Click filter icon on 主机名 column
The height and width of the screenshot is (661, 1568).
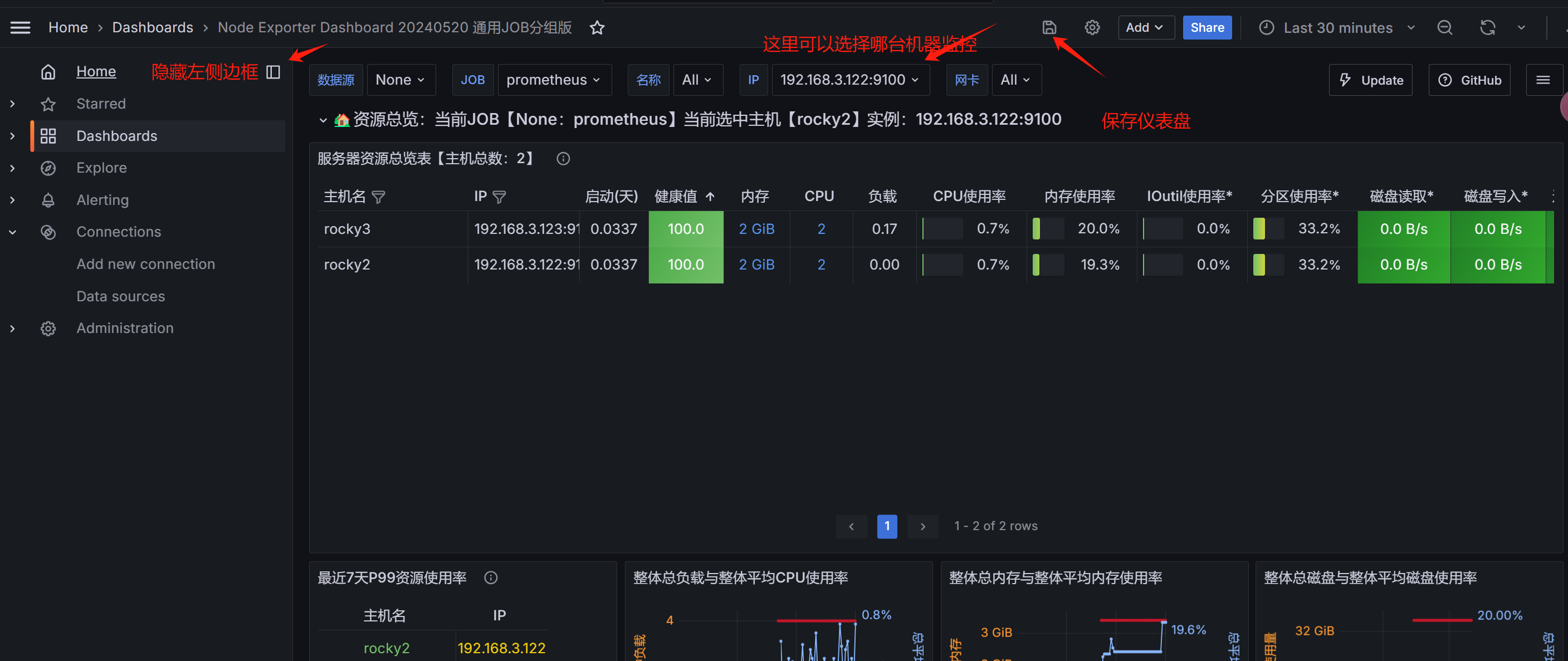(378, 197)
